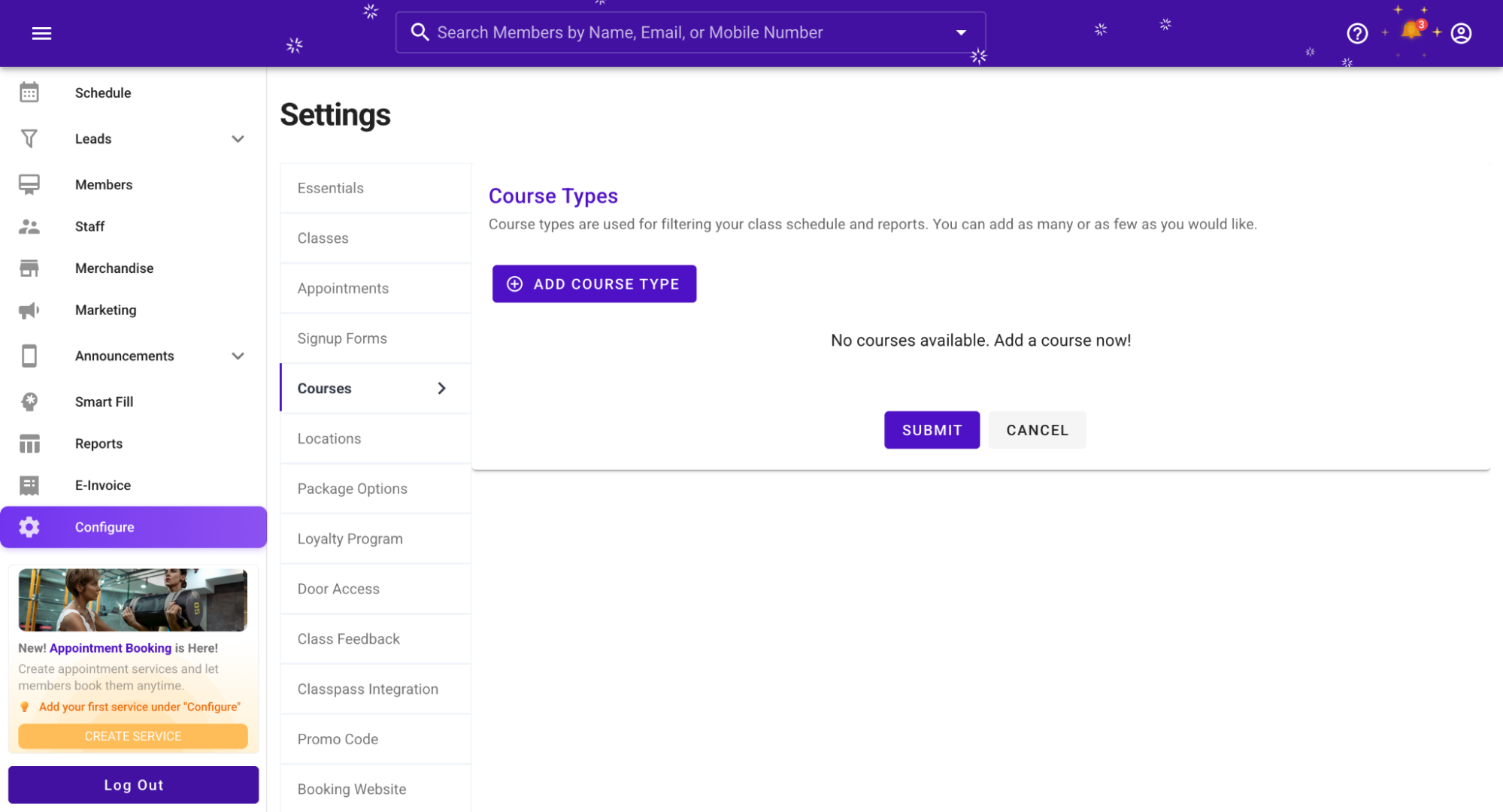Click the Smart Fill head icon
Image resolution: width=1503 pixels, height=812 pixels.
29,401
